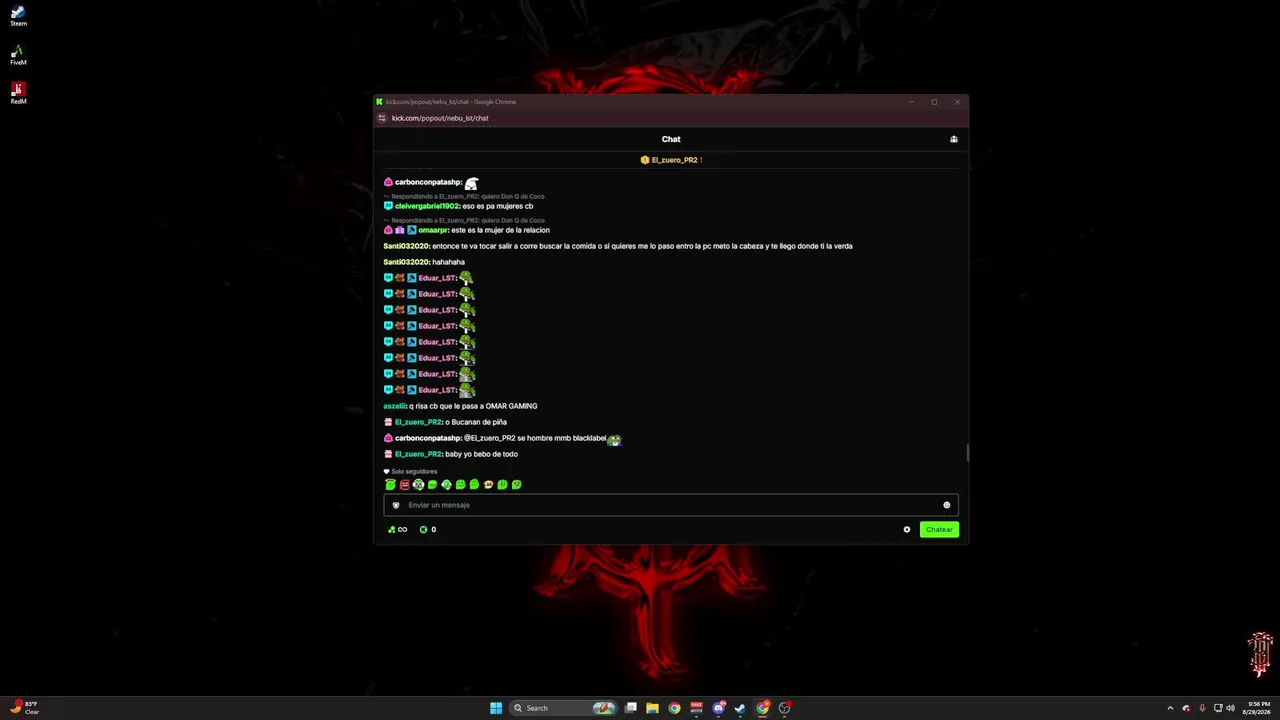Open username aszelii
1280x720 pixels.
(x=395, y=406)
